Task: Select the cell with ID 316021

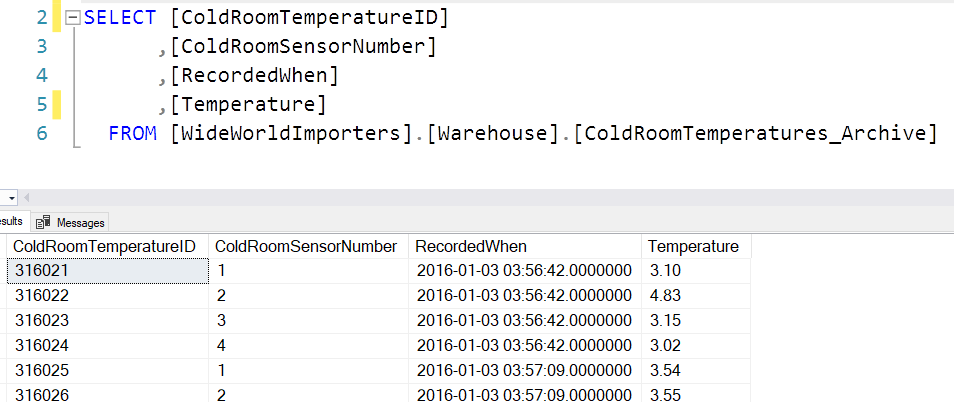Action: (42, 271)
